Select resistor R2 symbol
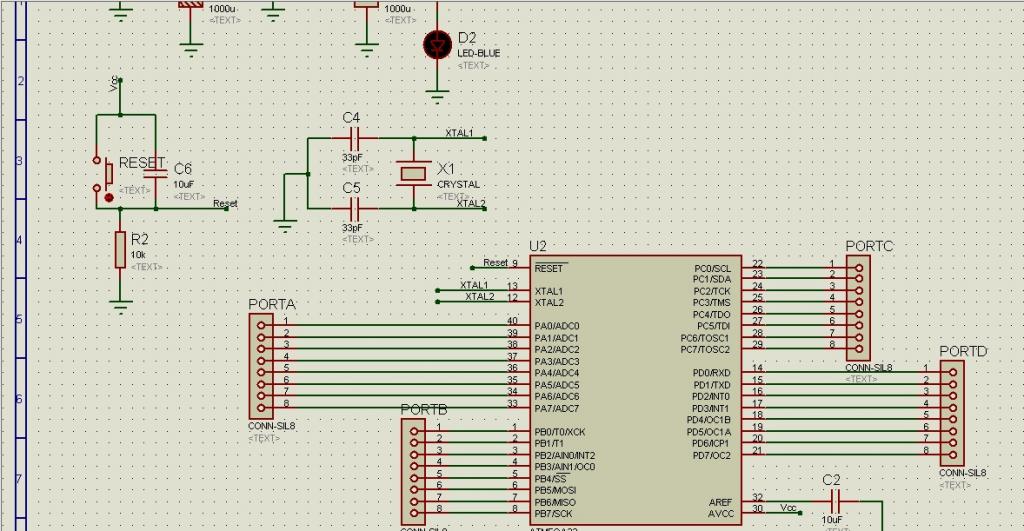The height and width of the screenshot is (531, 1024). point(120,249)
